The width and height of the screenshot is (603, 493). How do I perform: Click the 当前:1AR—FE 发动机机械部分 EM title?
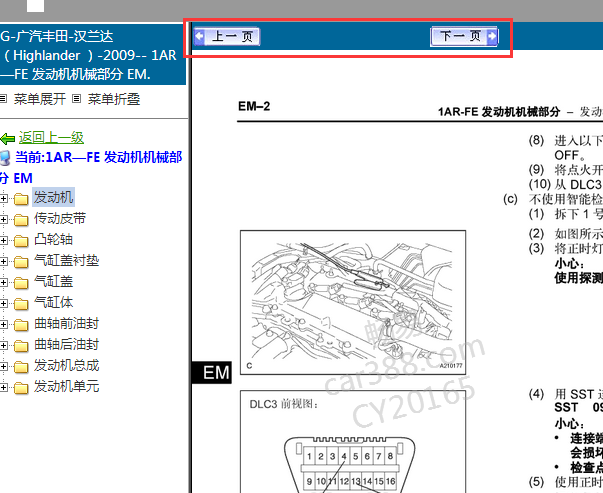click(91, 167)
